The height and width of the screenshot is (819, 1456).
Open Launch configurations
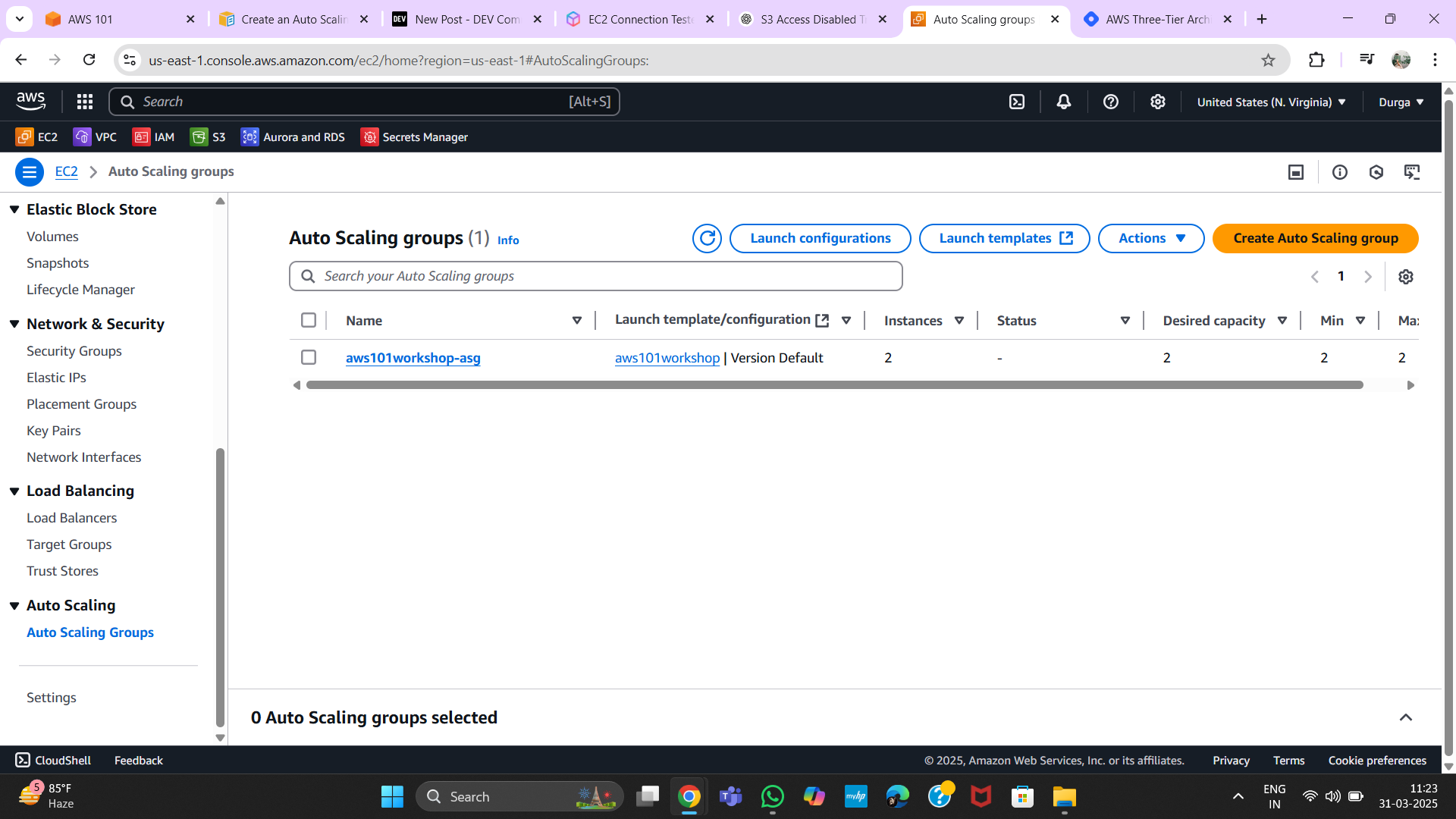point(821,238)
